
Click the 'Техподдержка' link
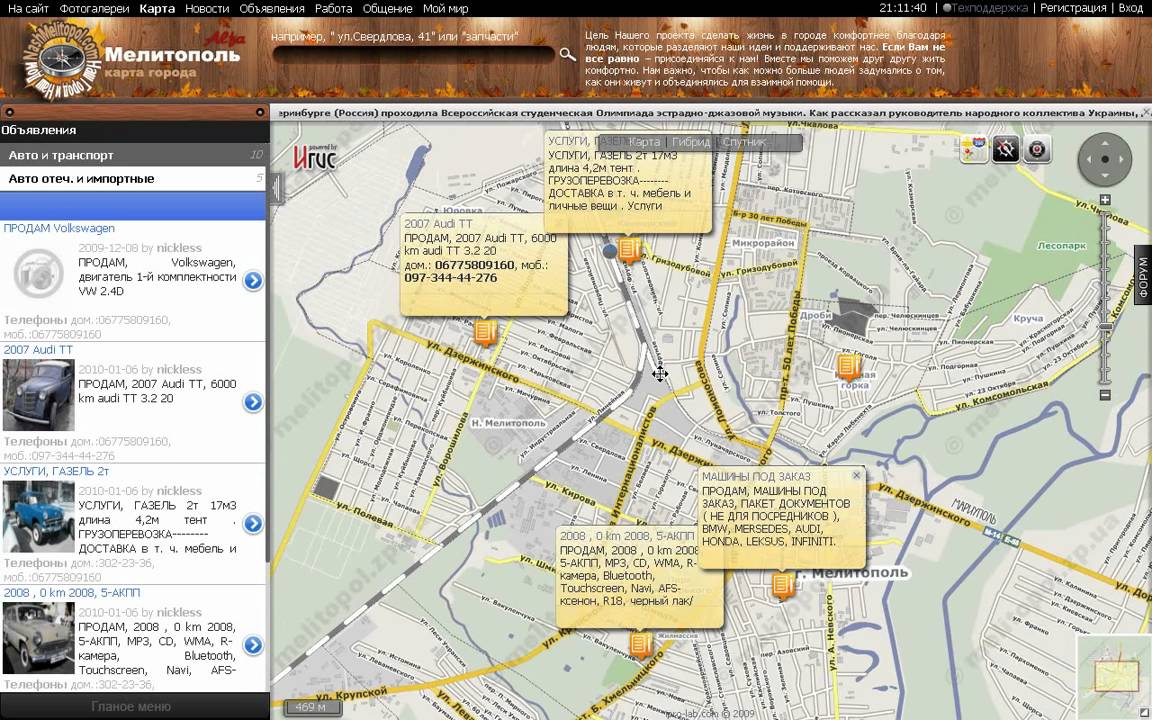click(989, 8)
